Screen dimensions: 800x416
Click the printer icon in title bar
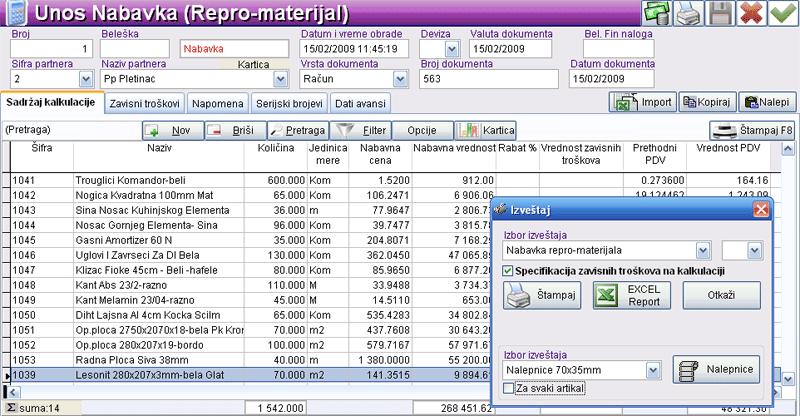686,14
